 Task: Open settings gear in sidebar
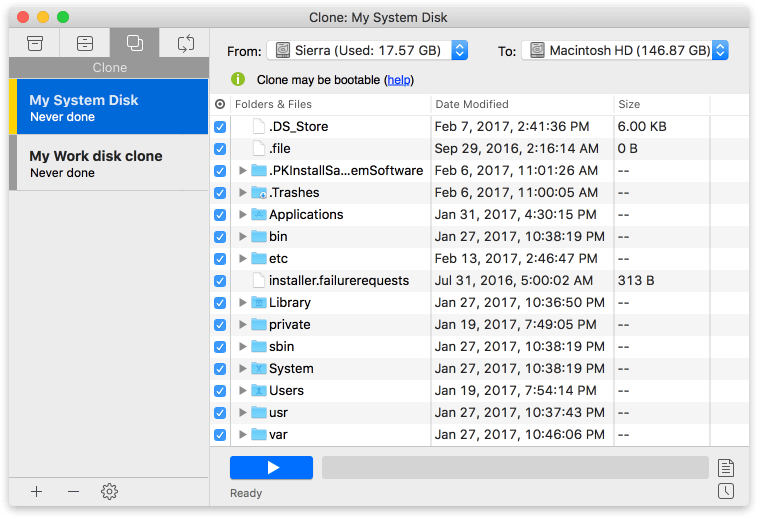pyautogui.click(x=109, y=491)
